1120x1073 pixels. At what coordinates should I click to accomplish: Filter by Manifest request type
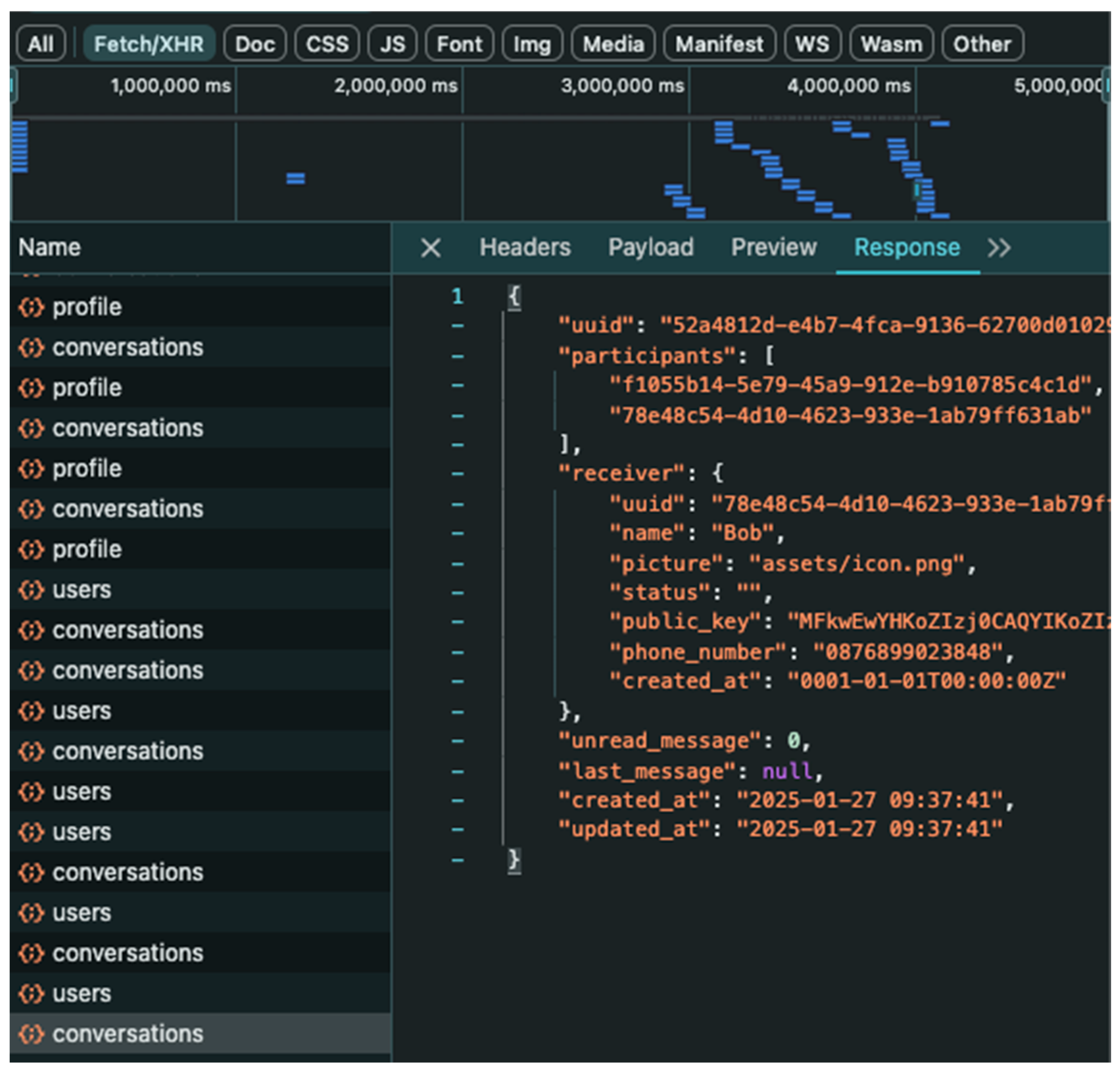[x=719, y=44]
